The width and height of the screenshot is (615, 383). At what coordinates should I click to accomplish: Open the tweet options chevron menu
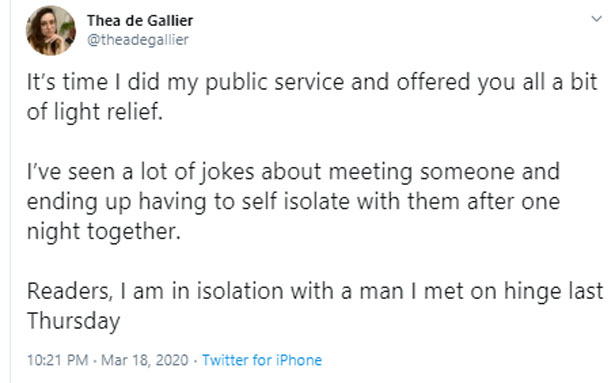pyautogui.click(x=596, y=18)
